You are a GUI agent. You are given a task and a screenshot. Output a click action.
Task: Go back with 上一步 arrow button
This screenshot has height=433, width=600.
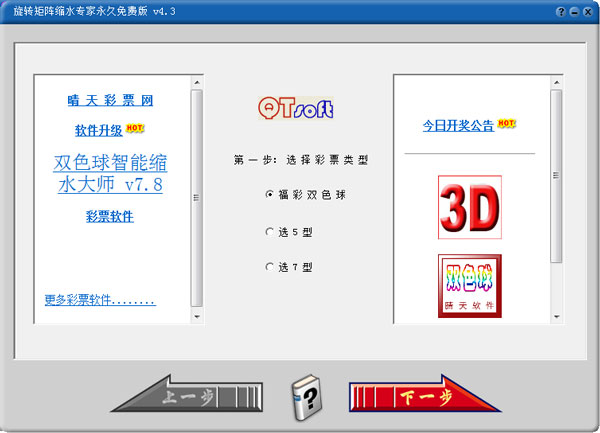click(x=185, y=397)
